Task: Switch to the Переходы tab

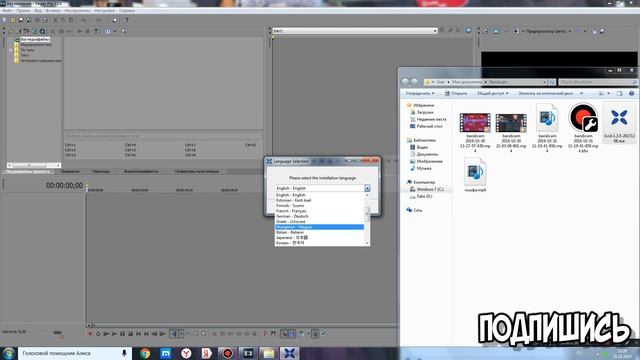Action: pyautogui.click(x=101, y=171)
